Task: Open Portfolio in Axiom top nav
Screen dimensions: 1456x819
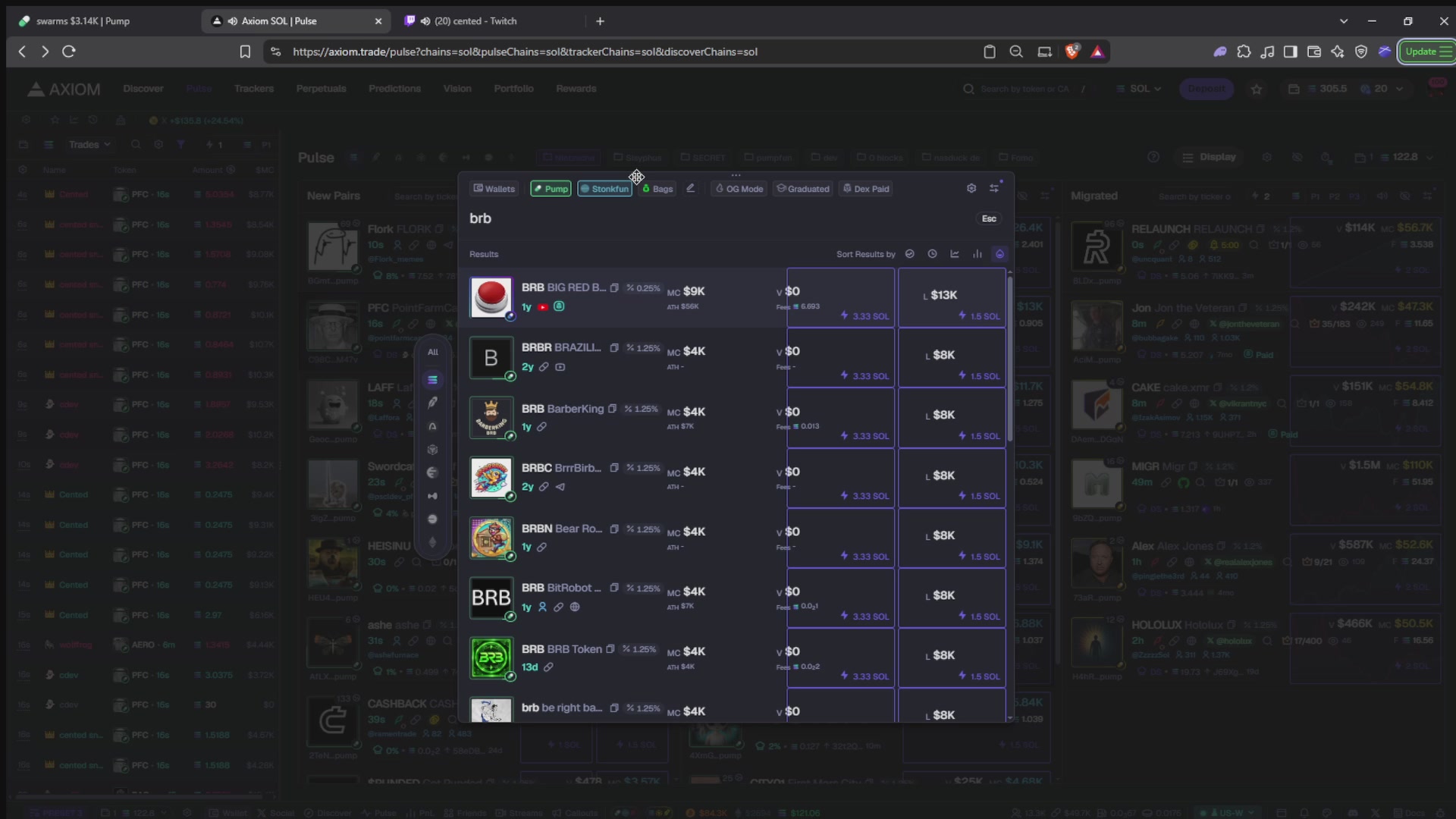Action: (x=513, y=89)
